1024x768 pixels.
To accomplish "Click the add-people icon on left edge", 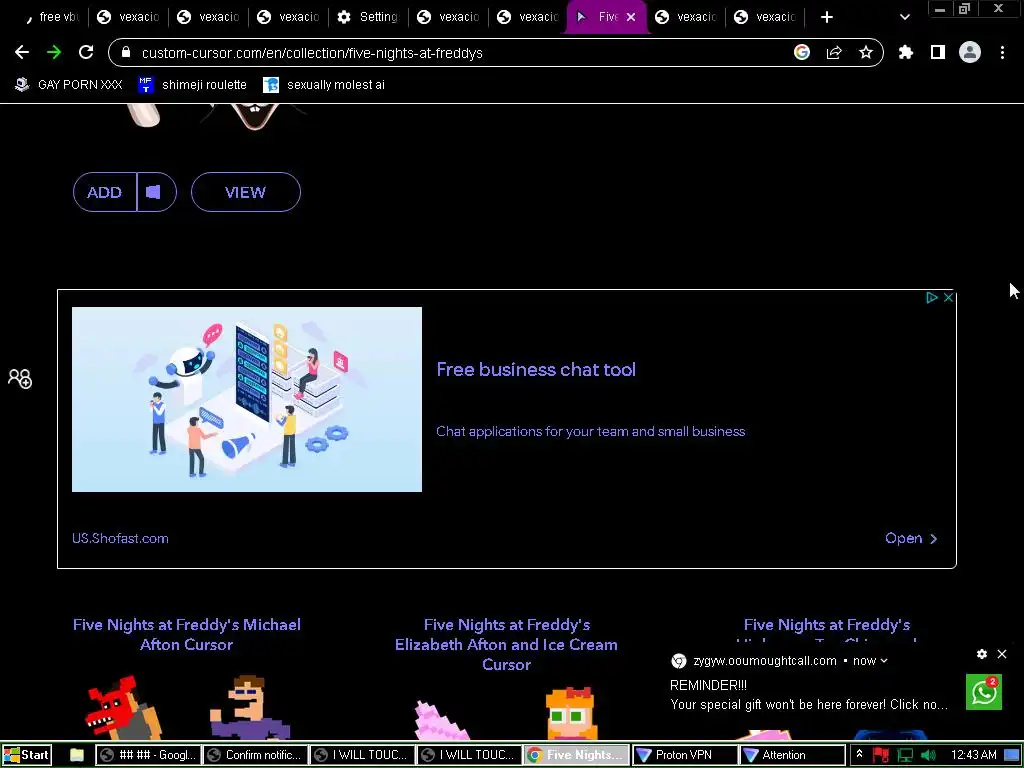I will 20,378.
